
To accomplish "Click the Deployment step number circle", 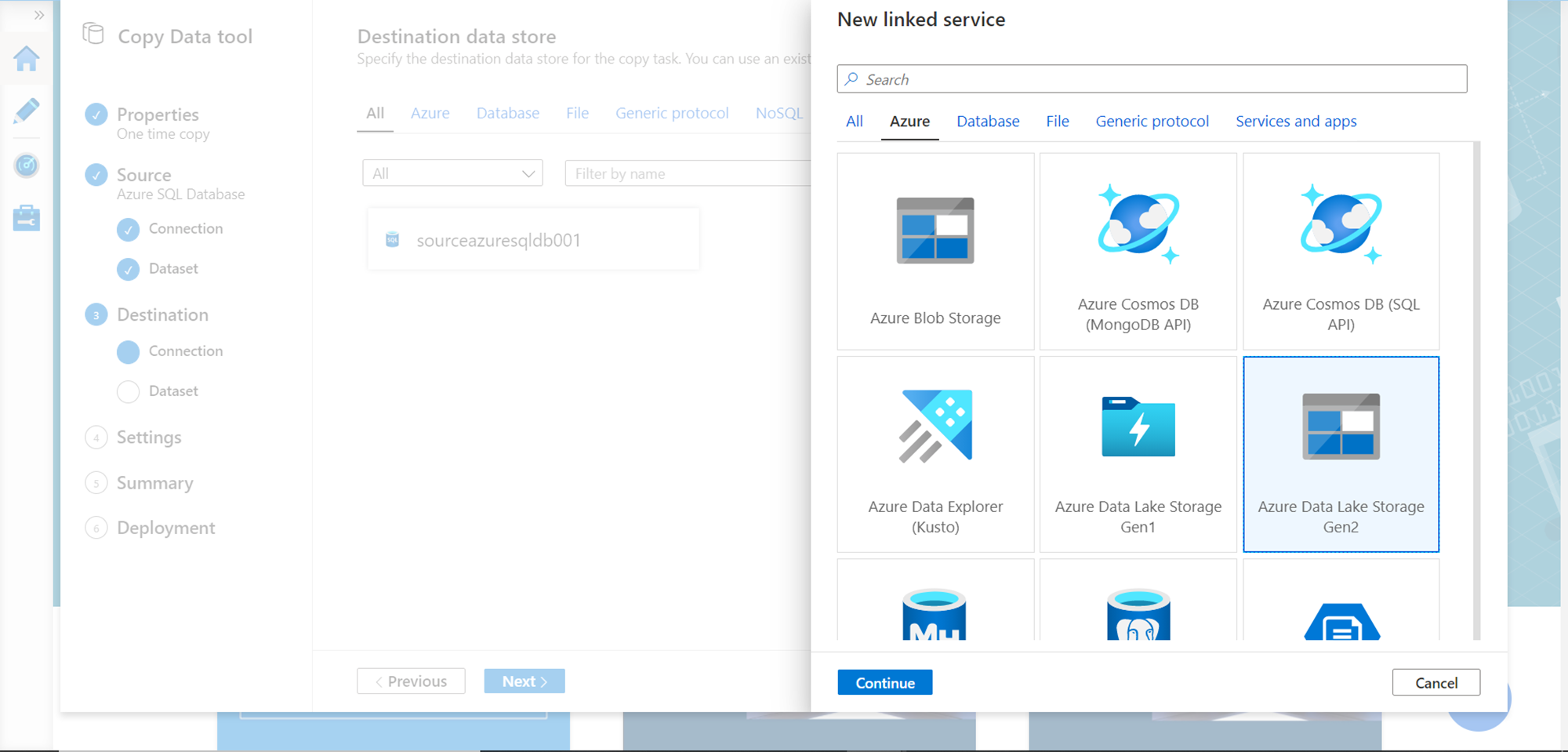I will click(96, 529).
